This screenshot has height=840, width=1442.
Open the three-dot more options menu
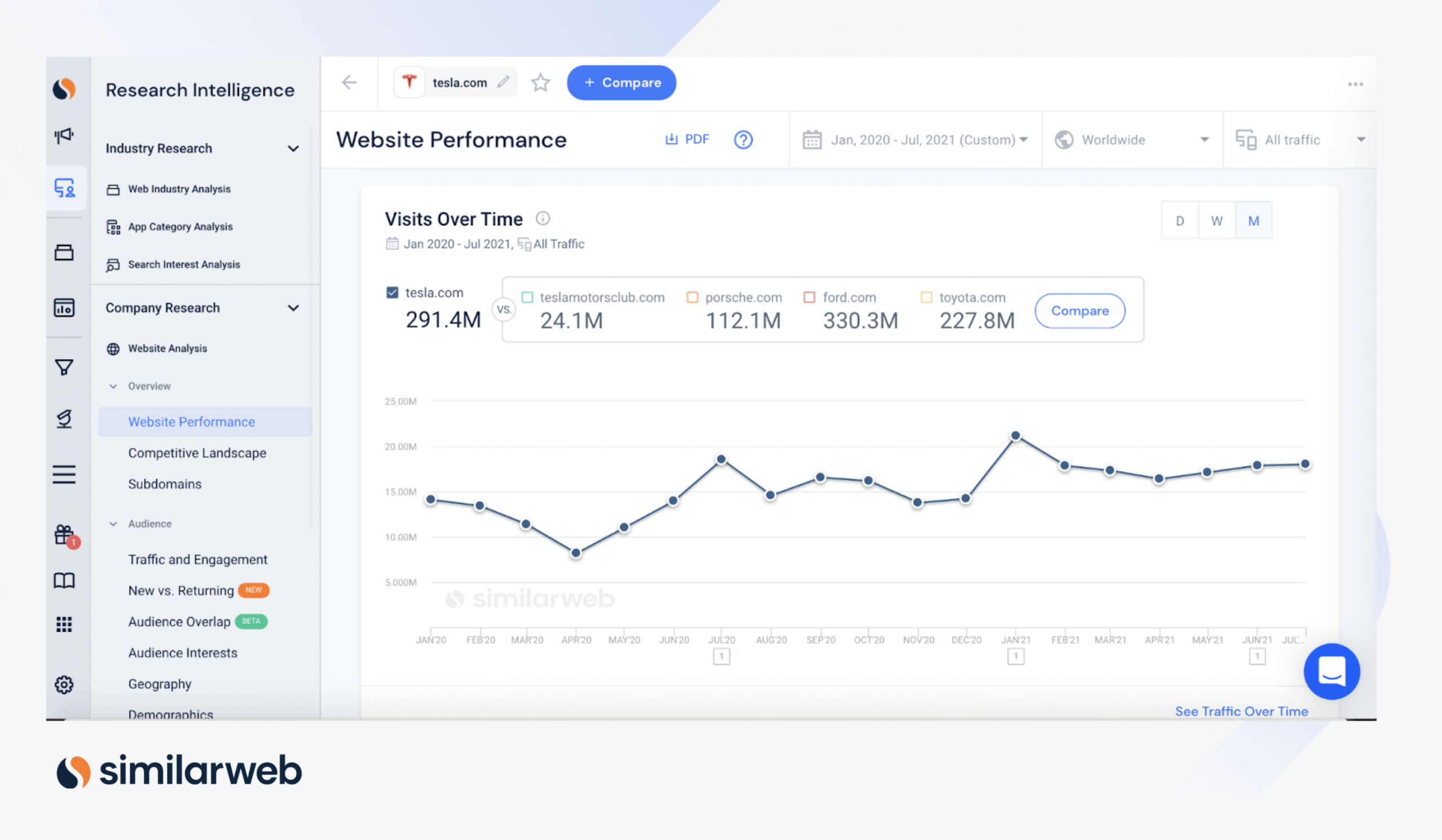(x=1355, y=84)
